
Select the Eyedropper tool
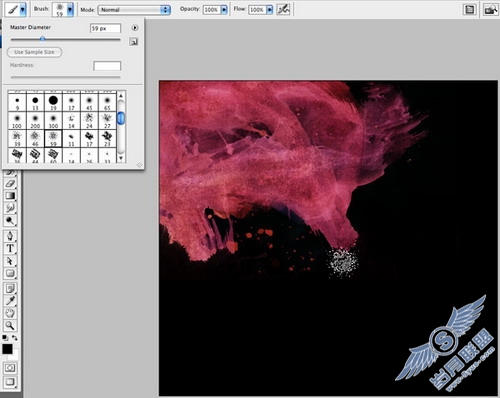[10, 301]
